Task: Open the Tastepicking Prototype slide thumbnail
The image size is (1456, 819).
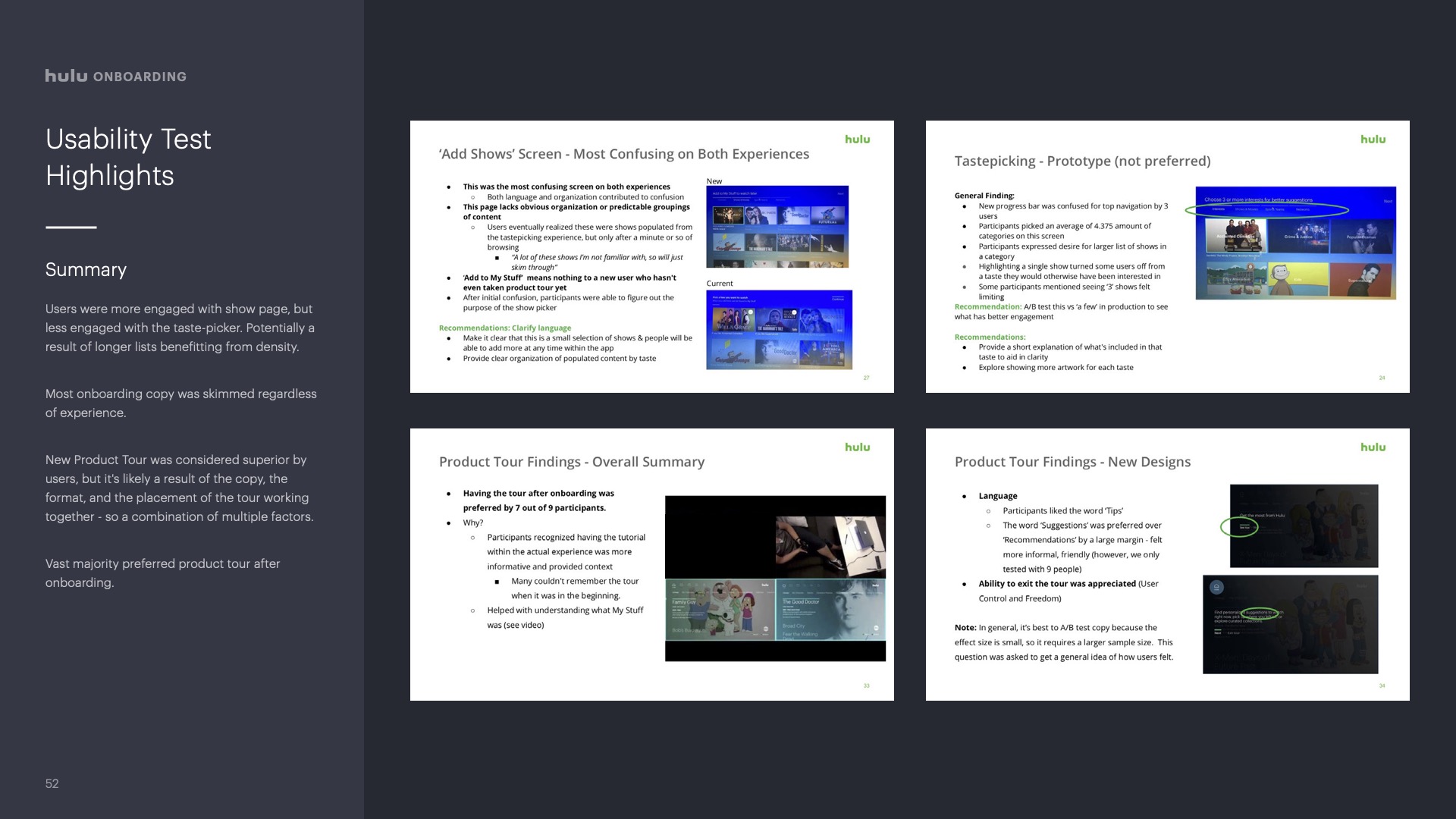Action: coord(1167,256)
